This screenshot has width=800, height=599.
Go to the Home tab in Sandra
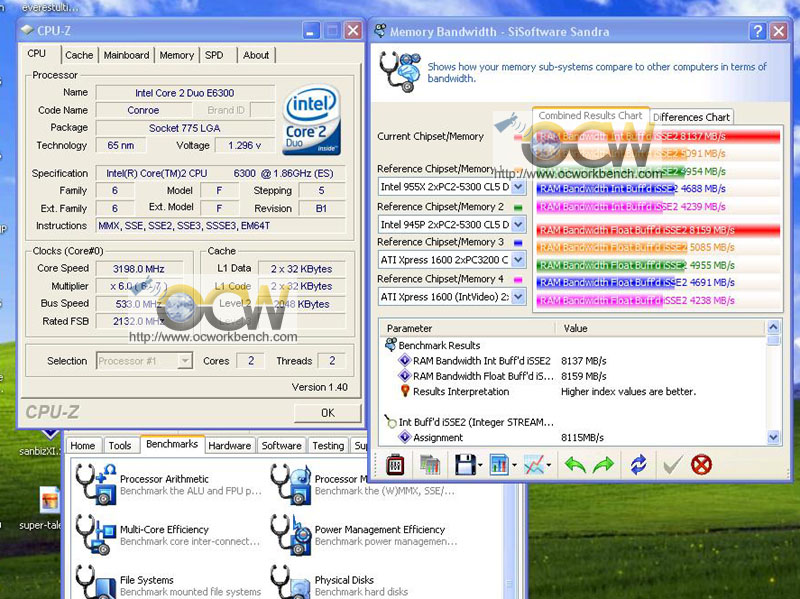(x=83, y=445)
